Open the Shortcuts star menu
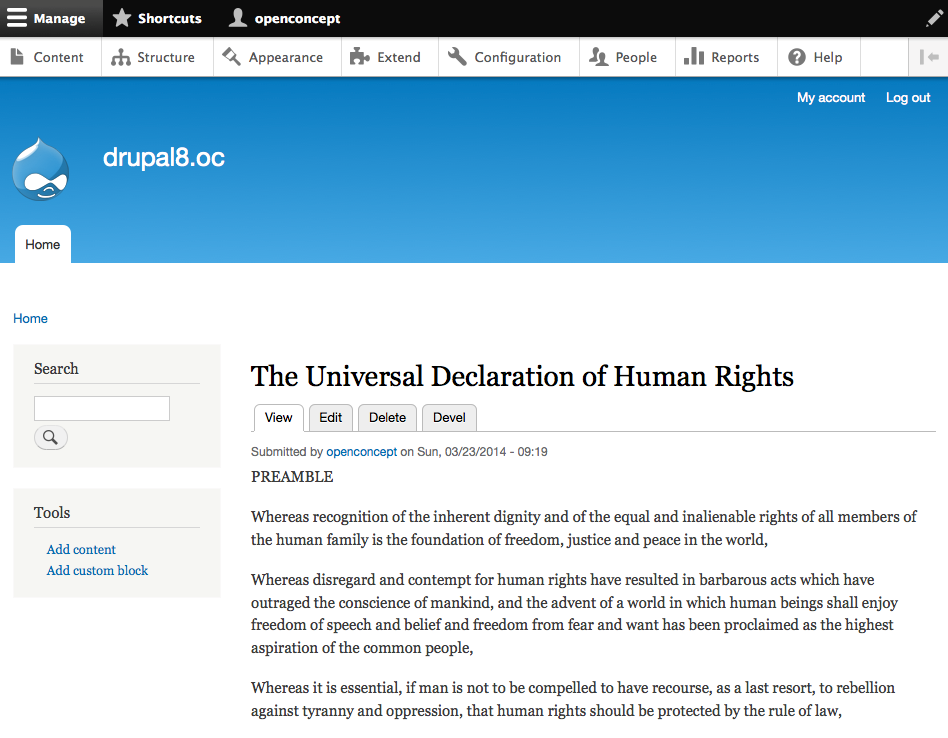The height and width of the screenshot is (738, 948). pyautogui.click(x=122, y=18)
